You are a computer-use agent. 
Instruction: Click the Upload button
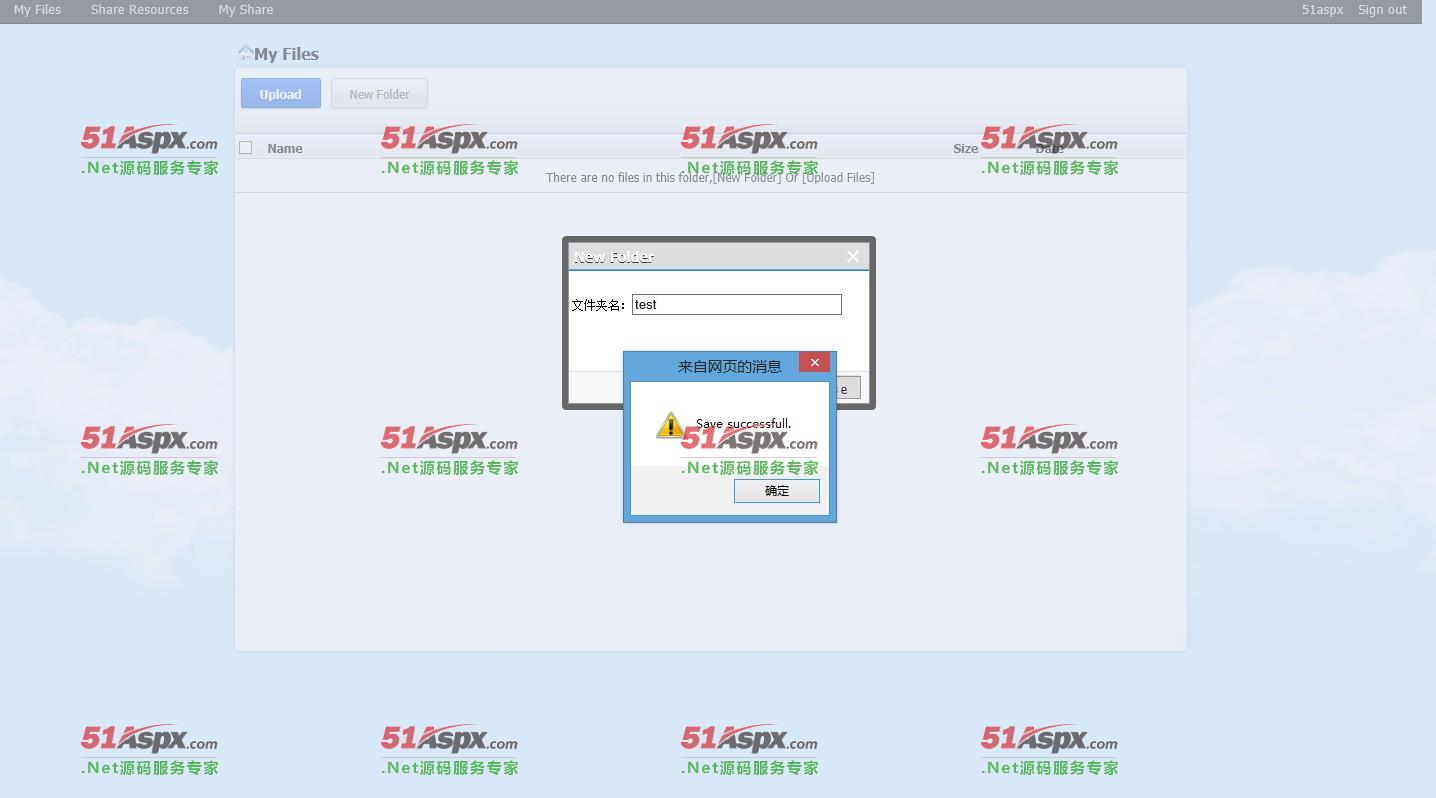click(x=280, y=94)
